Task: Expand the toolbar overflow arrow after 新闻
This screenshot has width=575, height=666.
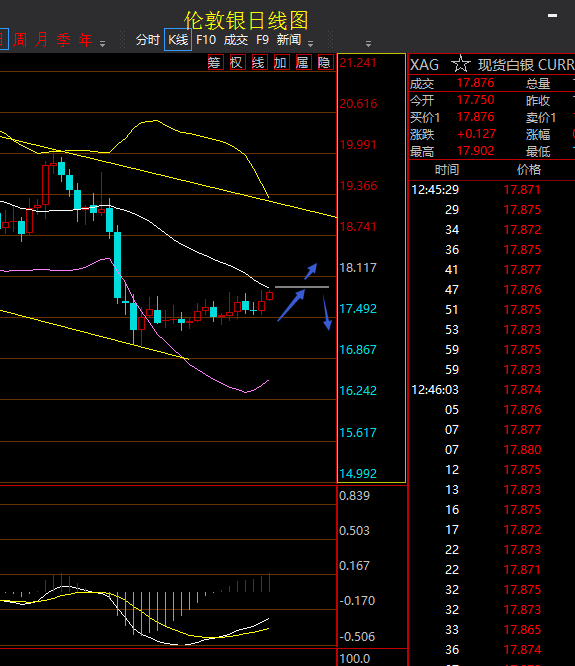Action: point(310,43)
